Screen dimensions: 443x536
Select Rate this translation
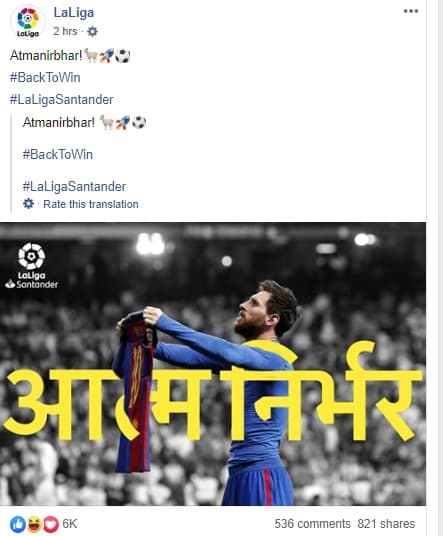[91, 204]
